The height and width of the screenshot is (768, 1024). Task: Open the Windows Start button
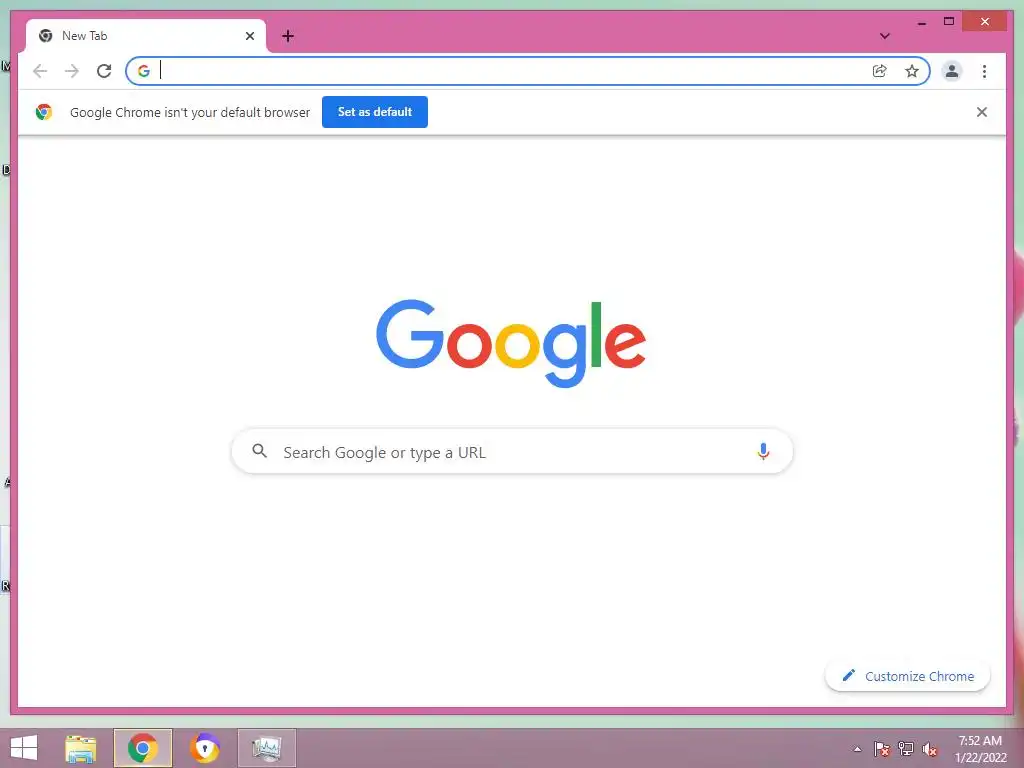click(x=24, y=748)
